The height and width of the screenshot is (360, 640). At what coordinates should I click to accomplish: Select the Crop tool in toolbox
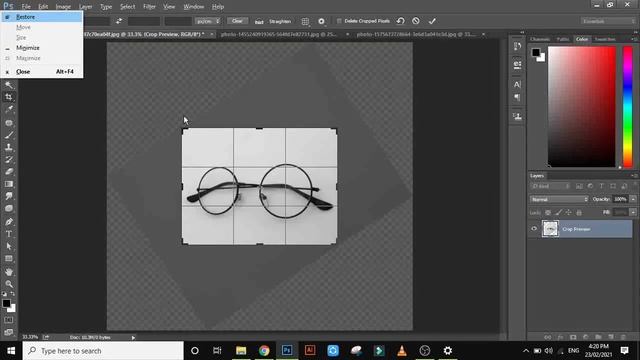pyautogui.click(x=9, y=97)
